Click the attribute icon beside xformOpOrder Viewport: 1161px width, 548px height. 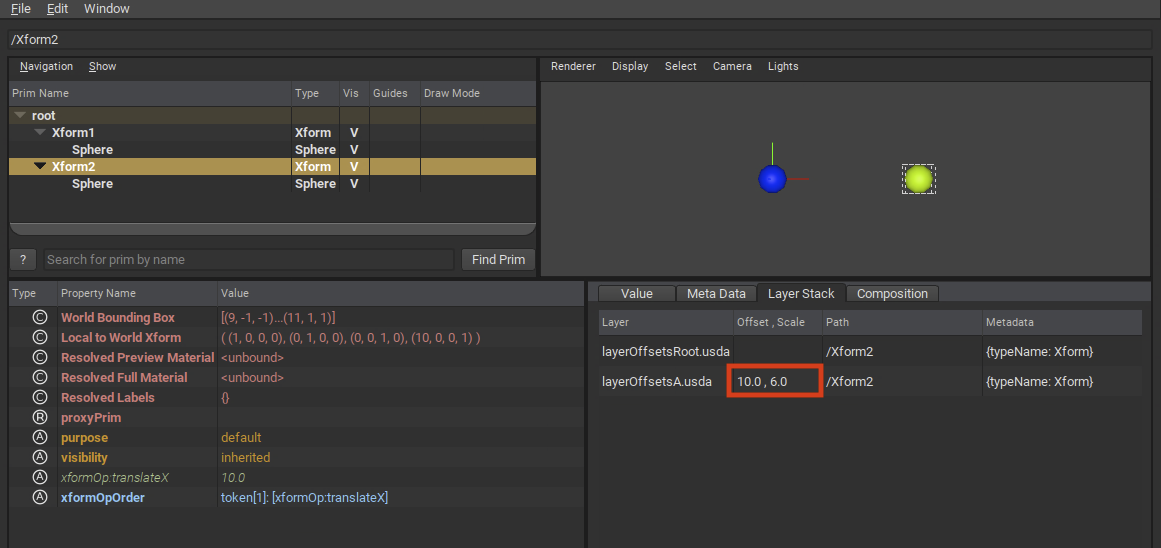(40, 497)
